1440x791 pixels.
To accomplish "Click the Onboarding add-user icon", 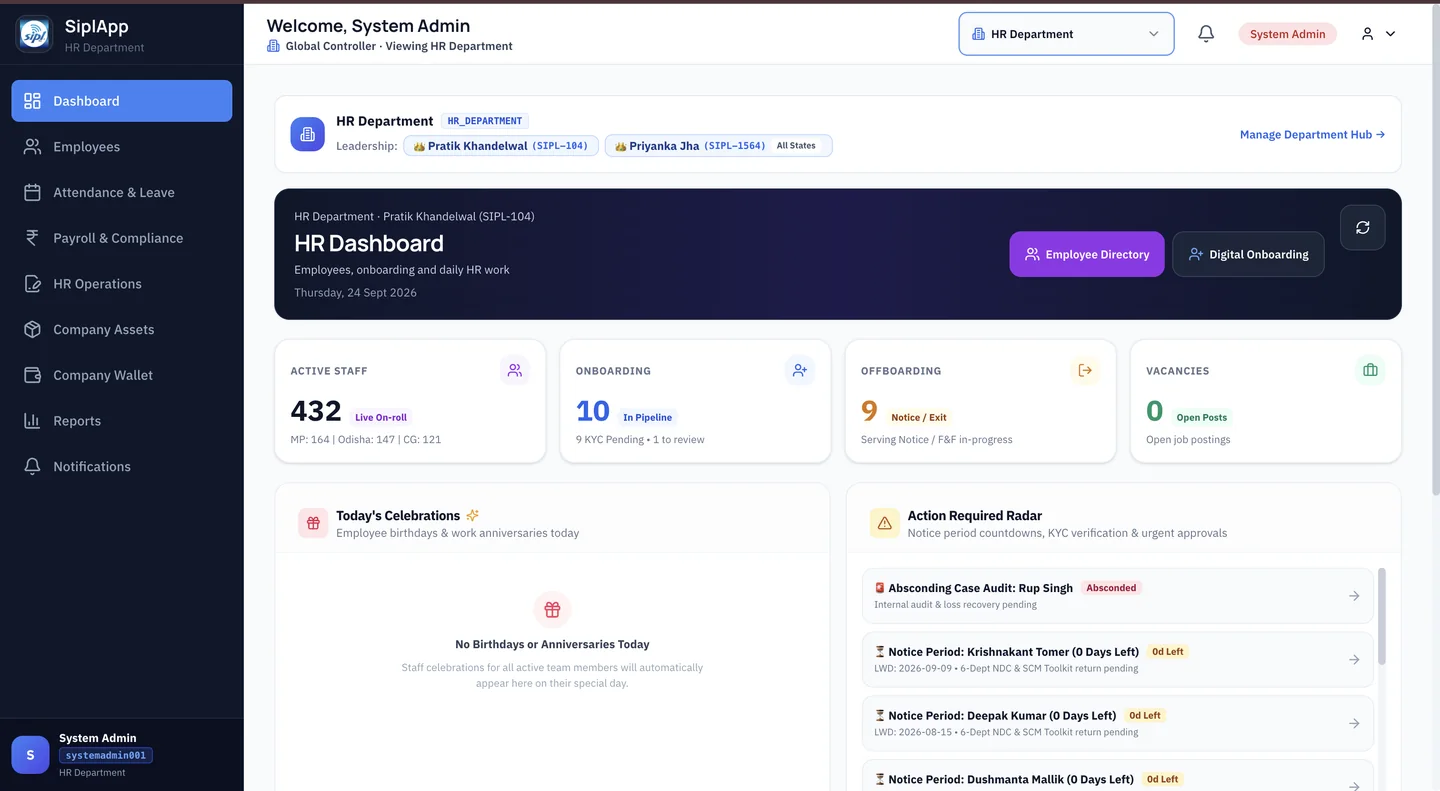I will tap(800, 370).
